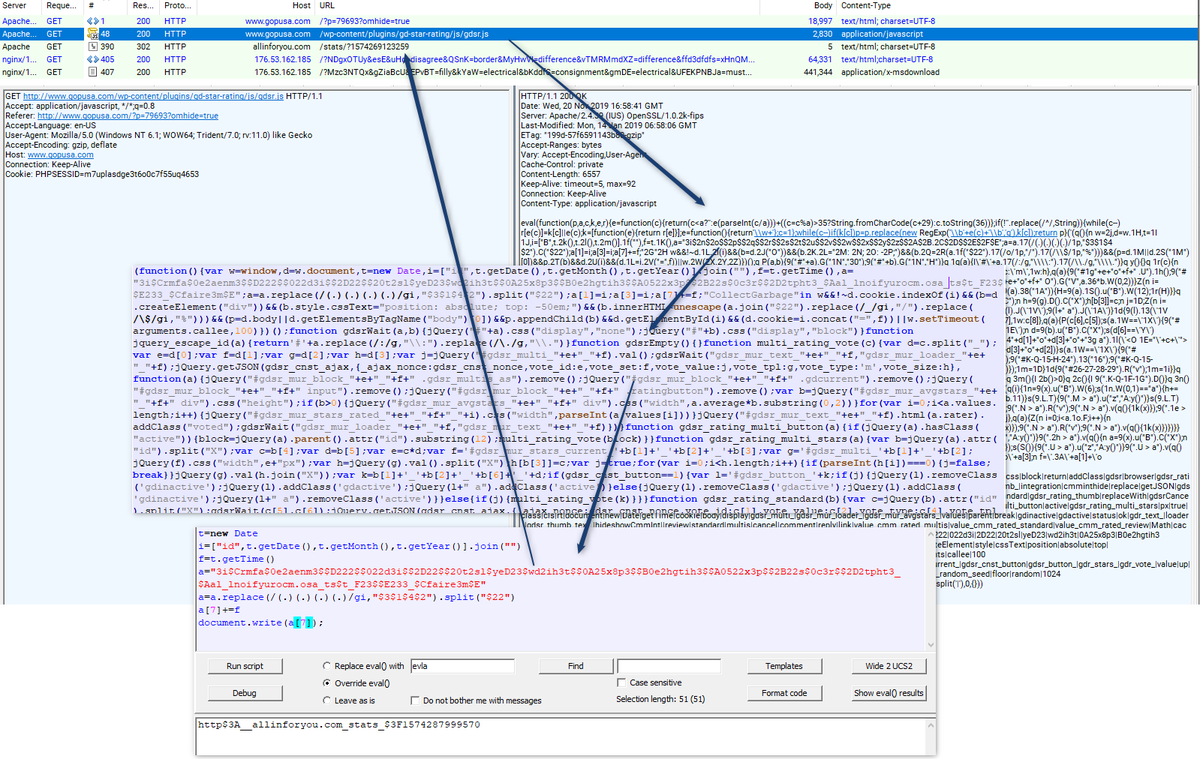Image resolution: width=1200 pixels, height=759 pixels.
Task: Sort sessions by Result column header
Action: tap(143, 5)
